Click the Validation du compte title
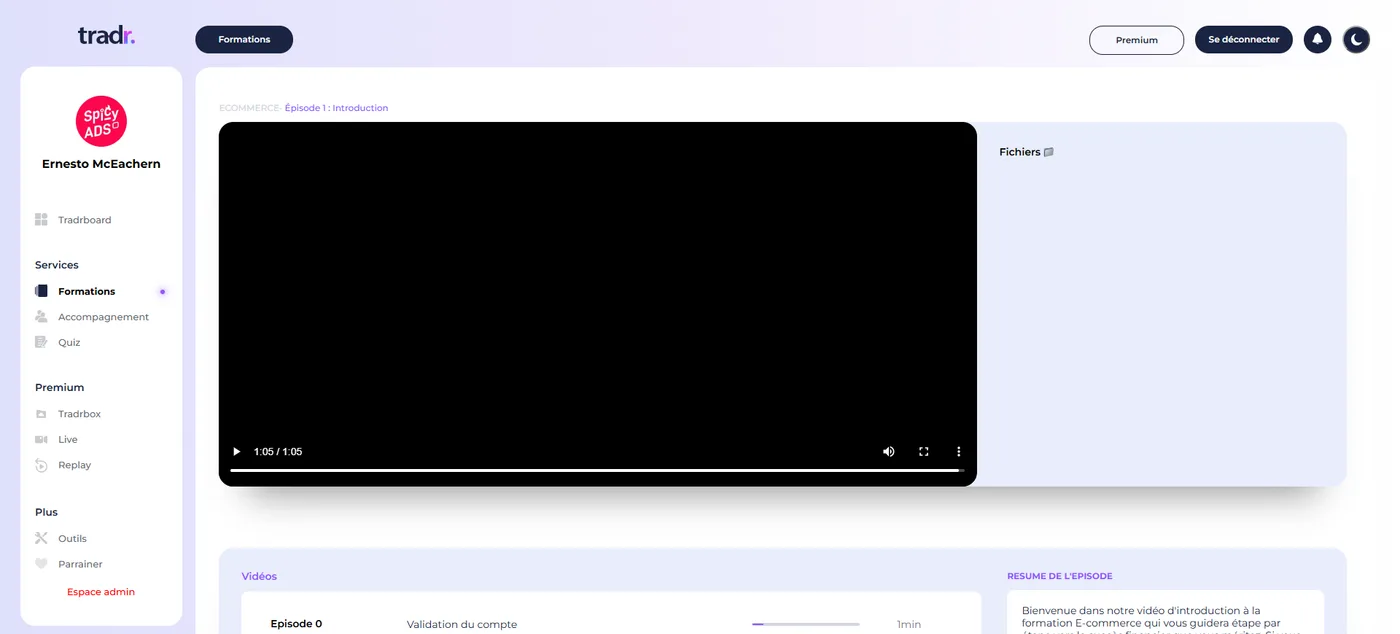 tap(462, 624)
